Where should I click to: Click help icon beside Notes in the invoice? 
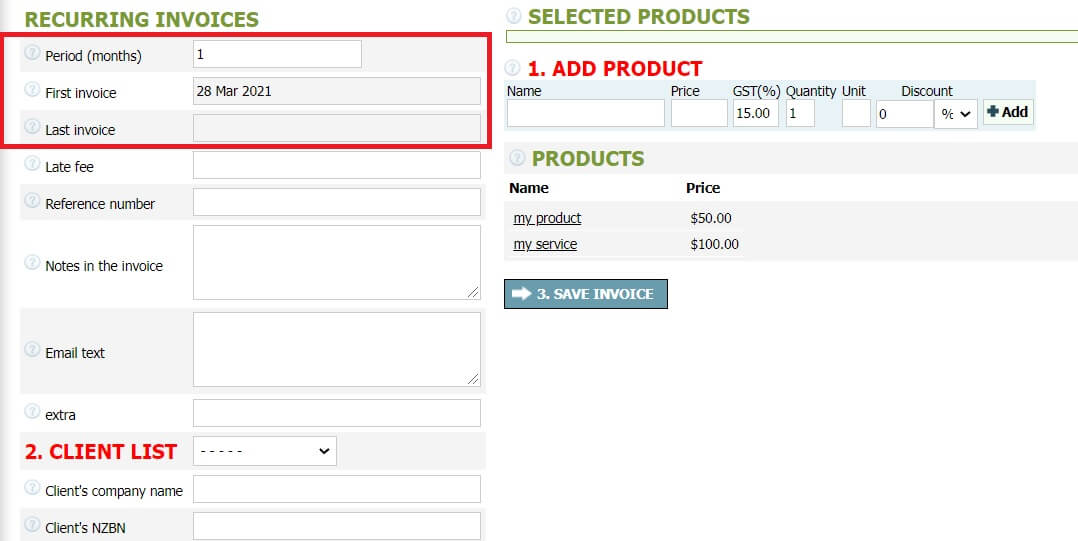(32, 263)
